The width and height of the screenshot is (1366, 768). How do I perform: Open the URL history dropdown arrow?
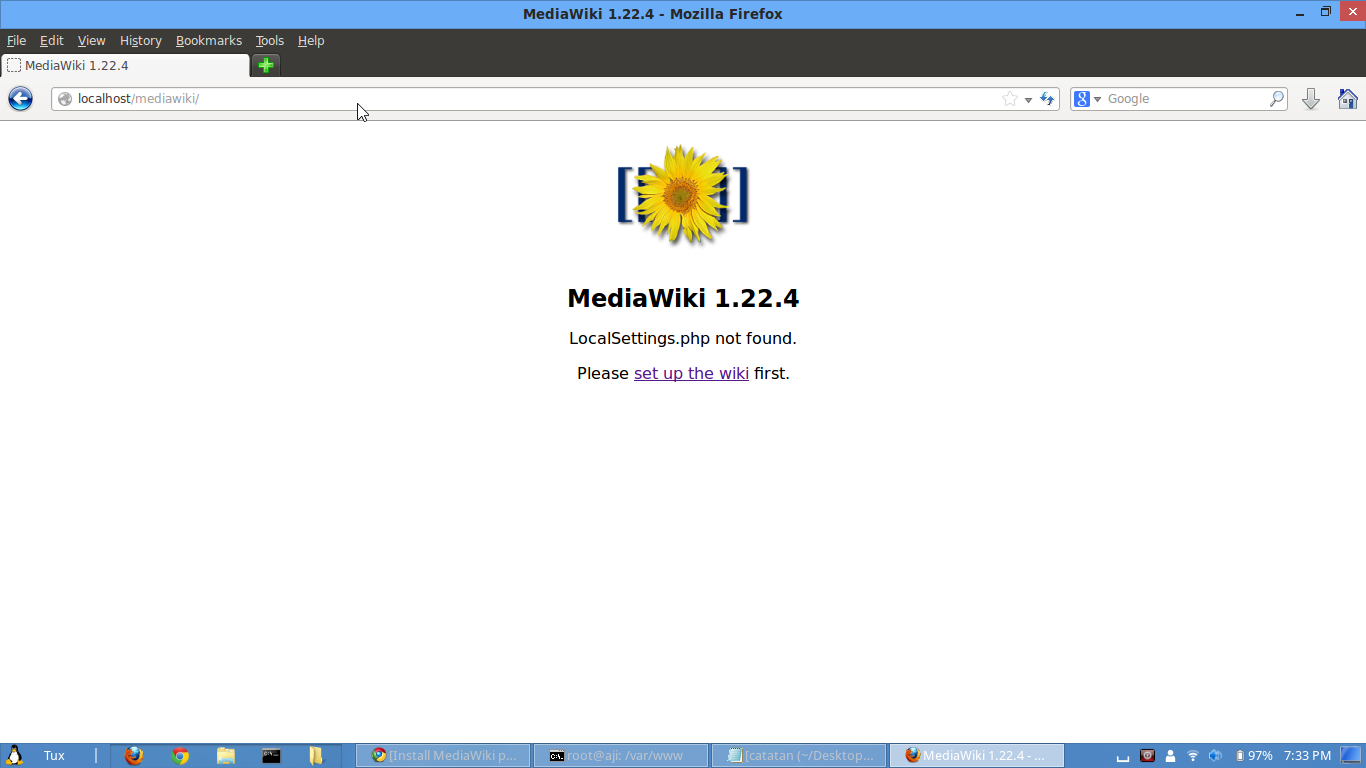coord(1028,99)
